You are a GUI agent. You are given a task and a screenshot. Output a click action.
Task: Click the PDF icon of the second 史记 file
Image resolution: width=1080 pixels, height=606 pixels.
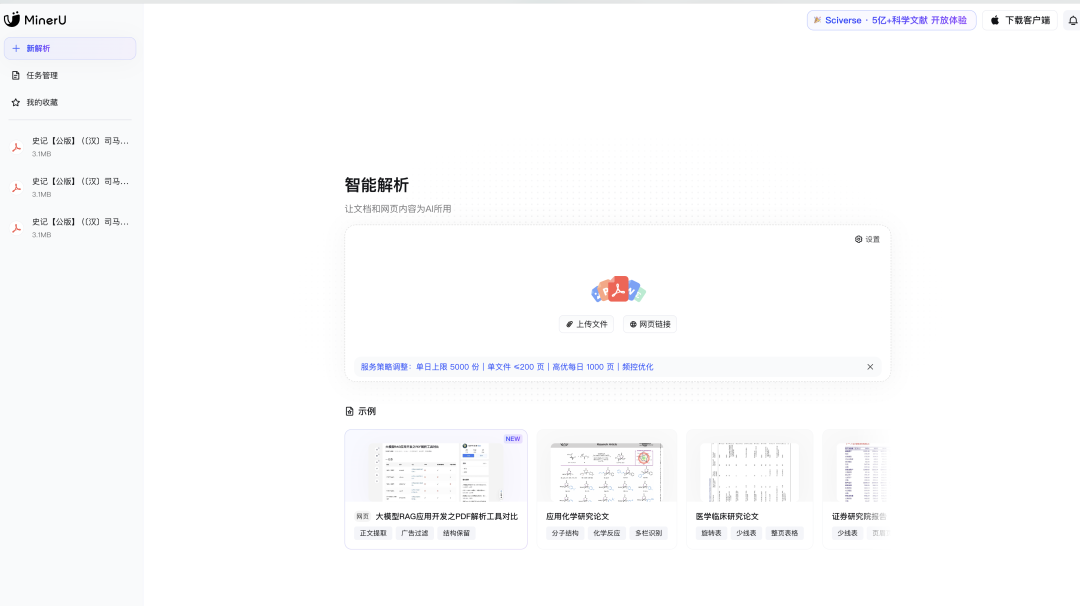pyautogui.click(x=17, y=187)
